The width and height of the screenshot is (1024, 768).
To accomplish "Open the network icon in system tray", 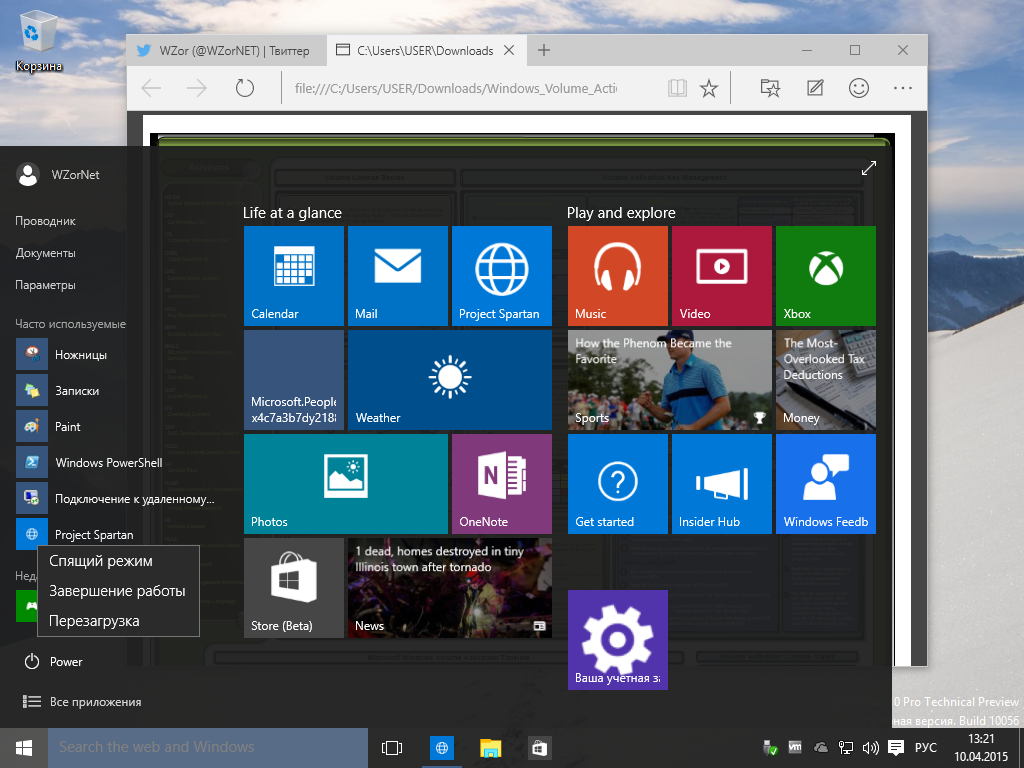I will click(846, 748).
